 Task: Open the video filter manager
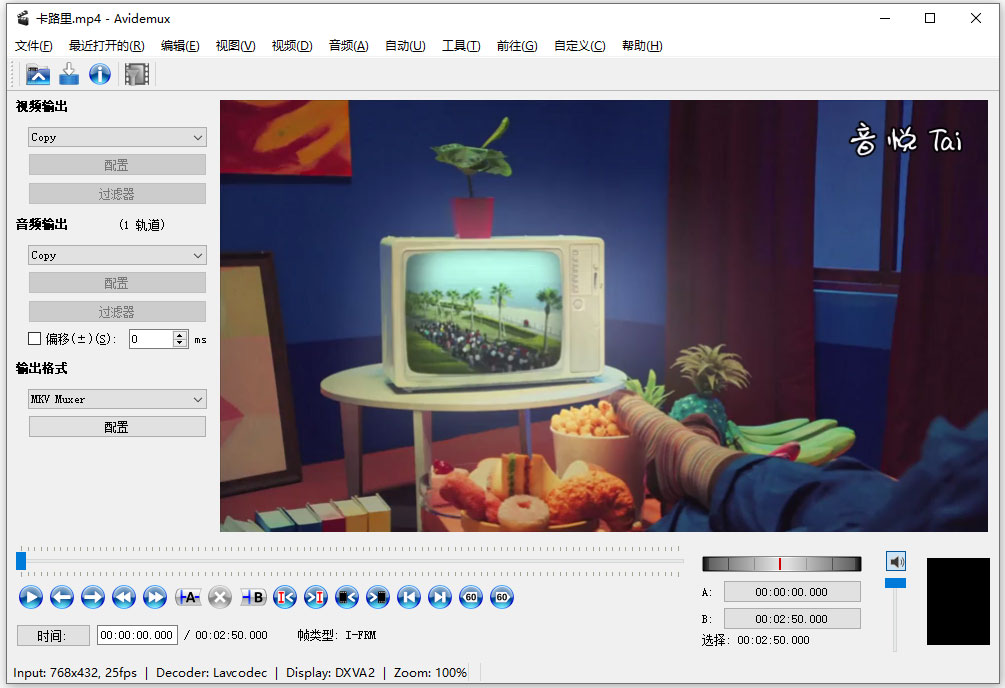(136, 74)
